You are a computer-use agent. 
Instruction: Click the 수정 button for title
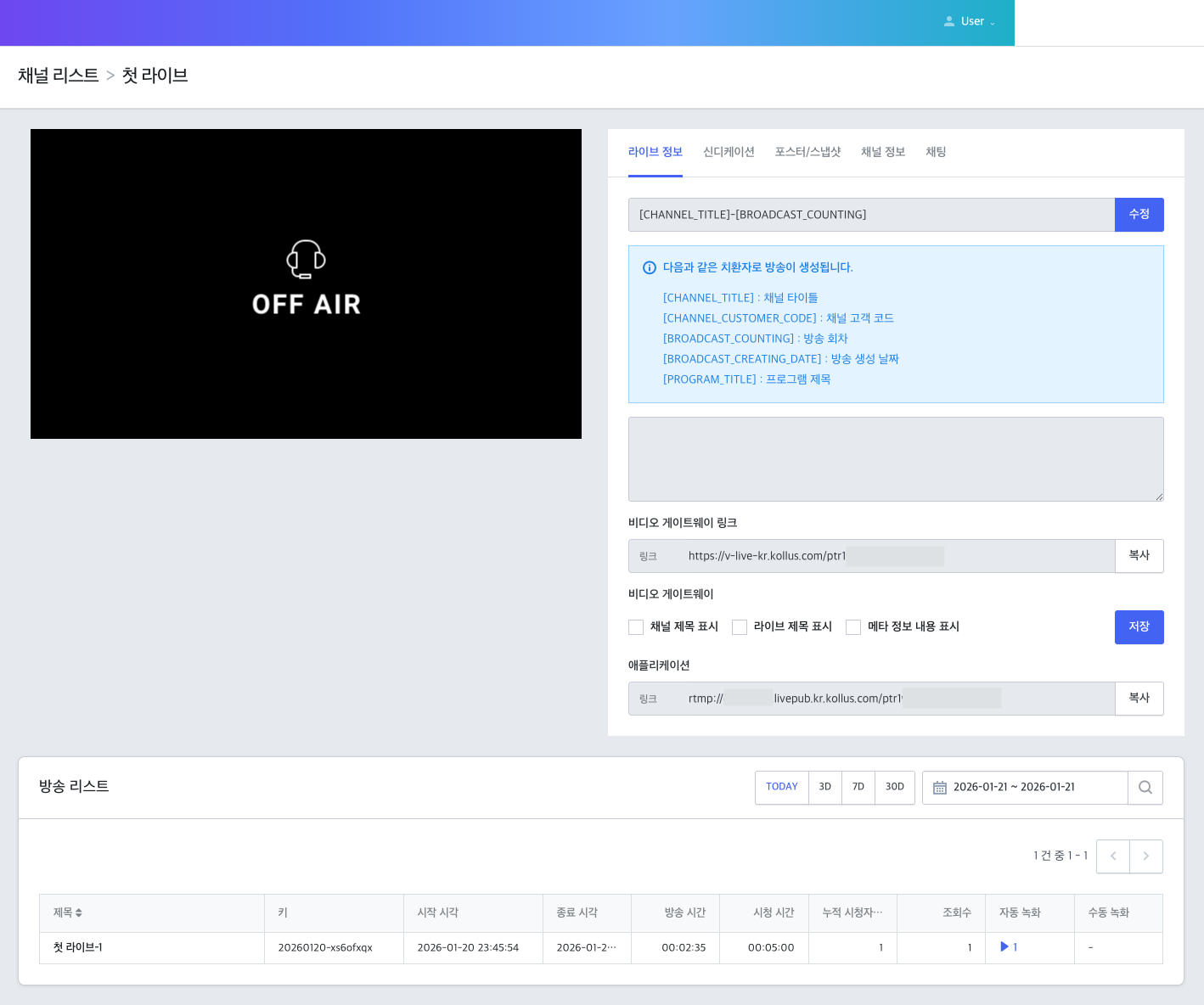[x=1139, y=215]
